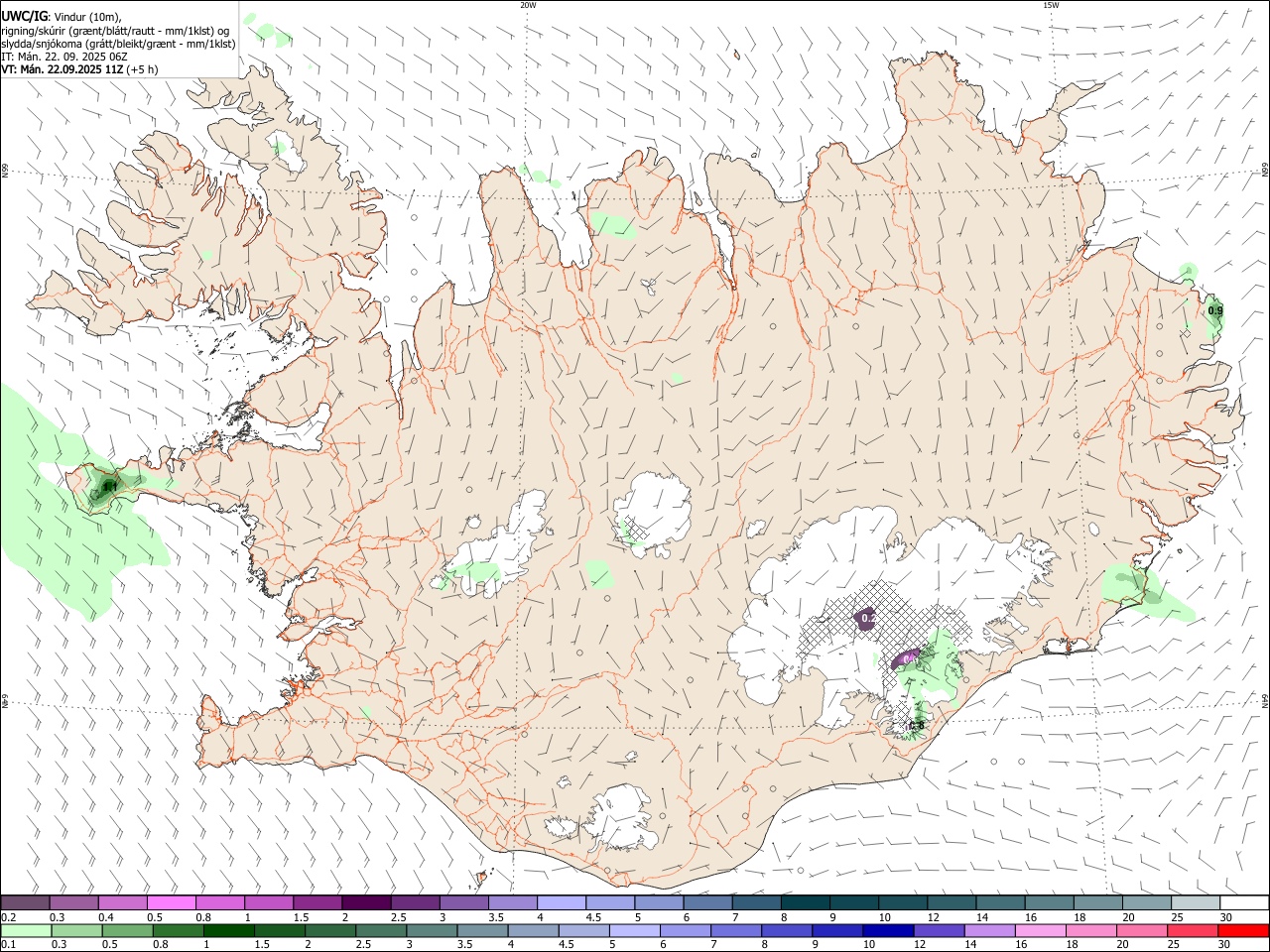
Task: Select the 0.3 light green swatch in lower legend row
Action: coord(76,930)
